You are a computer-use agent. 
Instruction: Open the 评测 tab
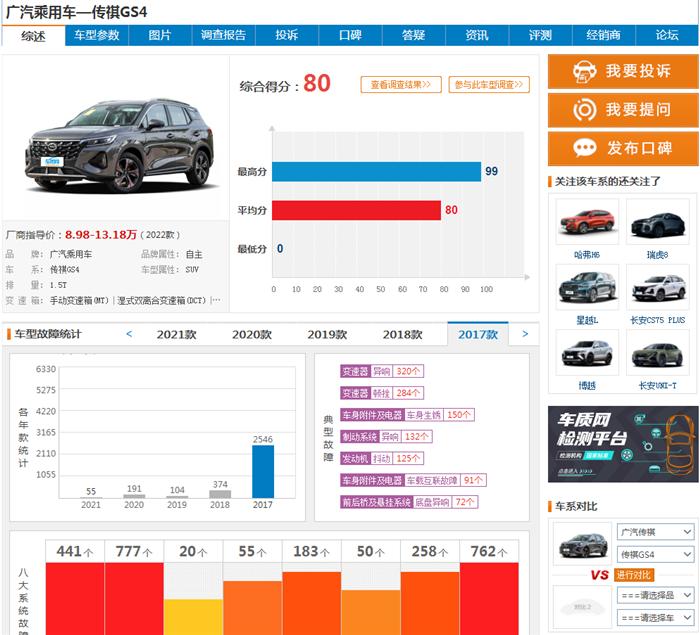pyautogui.click(x=541, y=35)
